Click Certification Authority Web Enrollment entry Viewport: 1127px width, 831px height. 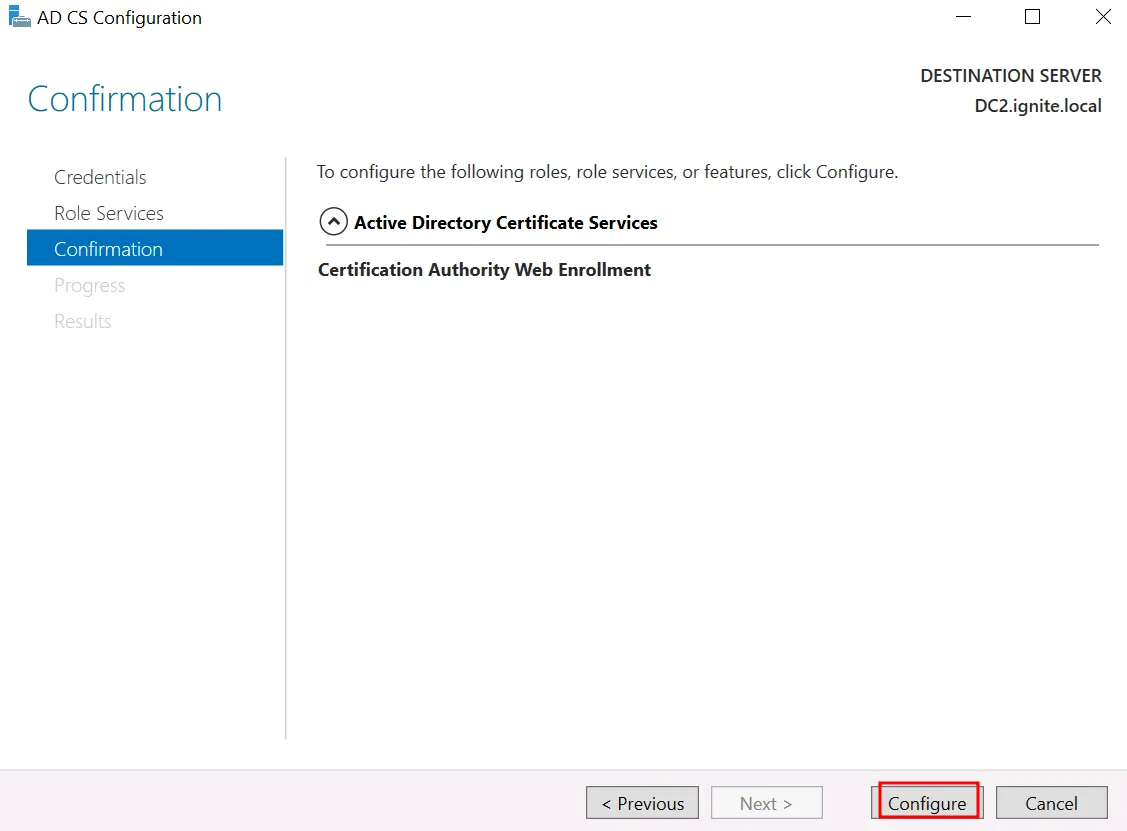point(484,270)
